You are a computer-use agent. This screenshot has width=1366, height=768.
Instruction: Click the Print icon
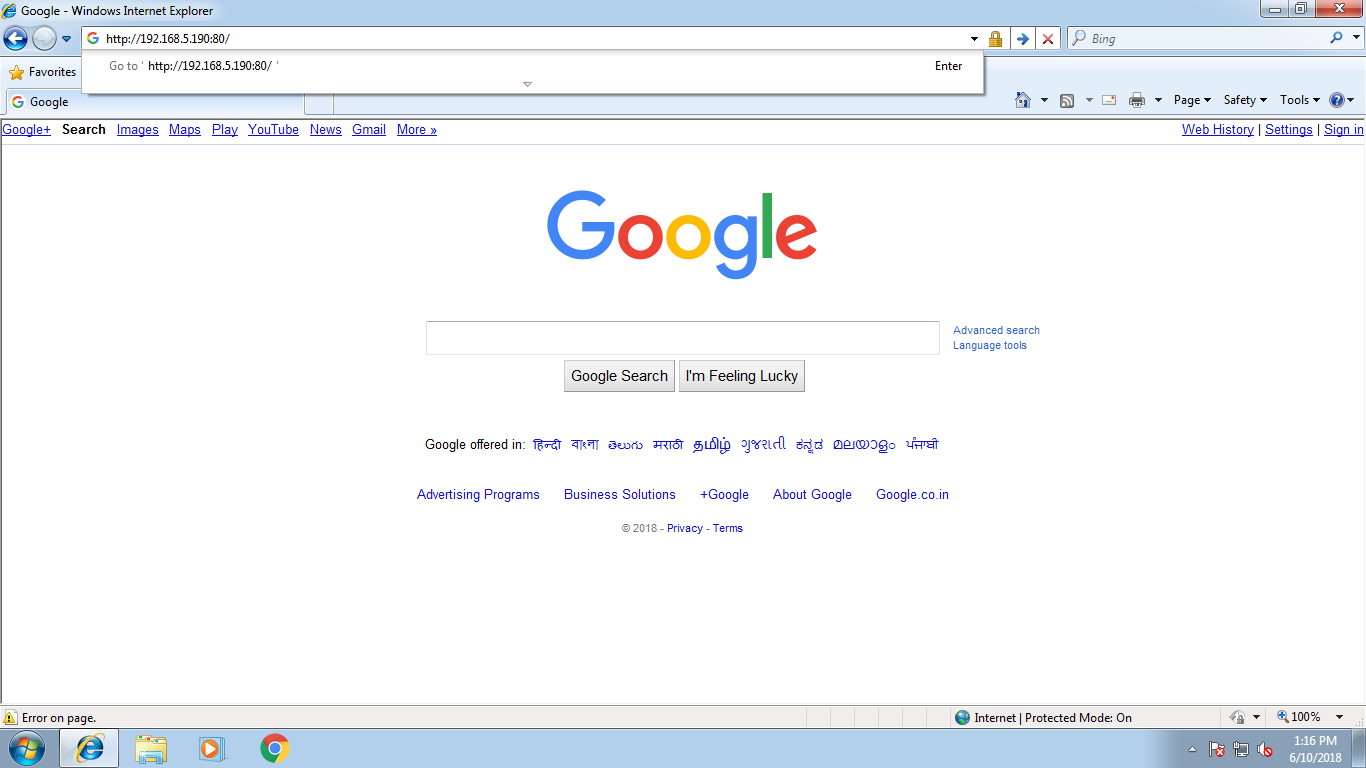[1137, 100]
